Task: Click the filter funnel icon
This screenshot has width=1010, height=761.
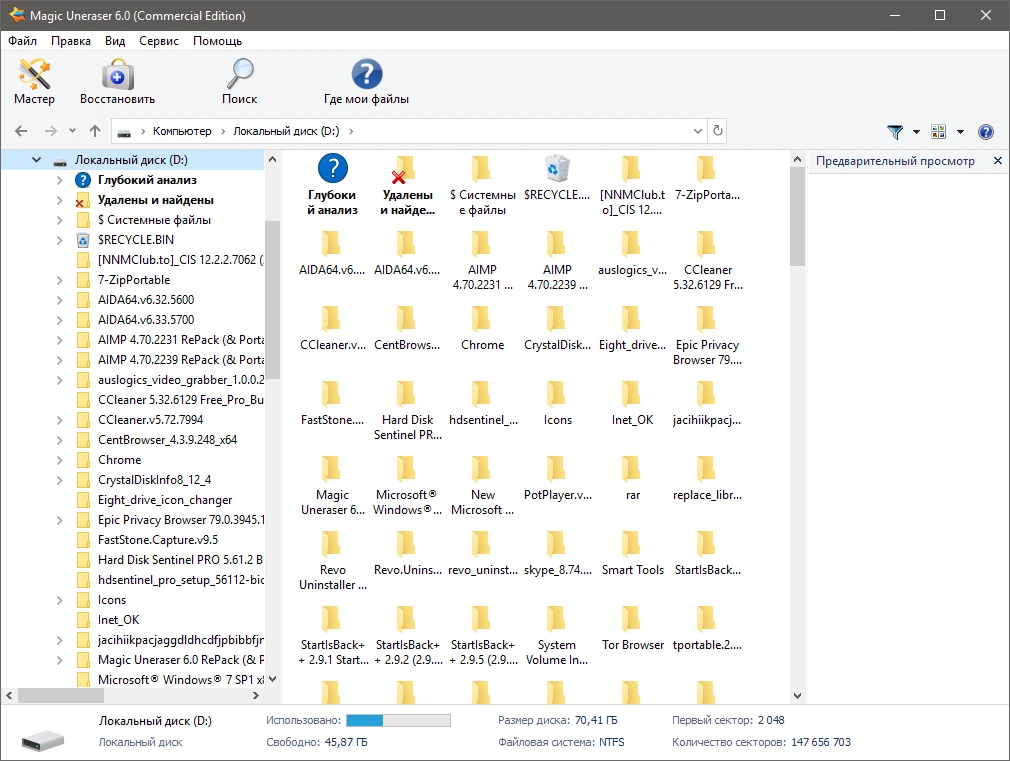Action: click(x=895, y=131)
